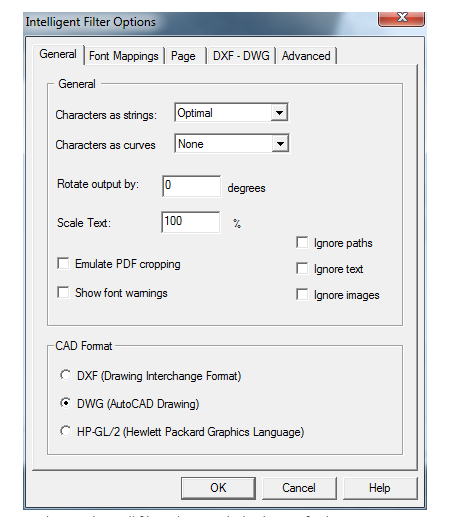Select DXF Drawing Interchange Format radio button
Screen dimensions: 449x517
(65, 375)
